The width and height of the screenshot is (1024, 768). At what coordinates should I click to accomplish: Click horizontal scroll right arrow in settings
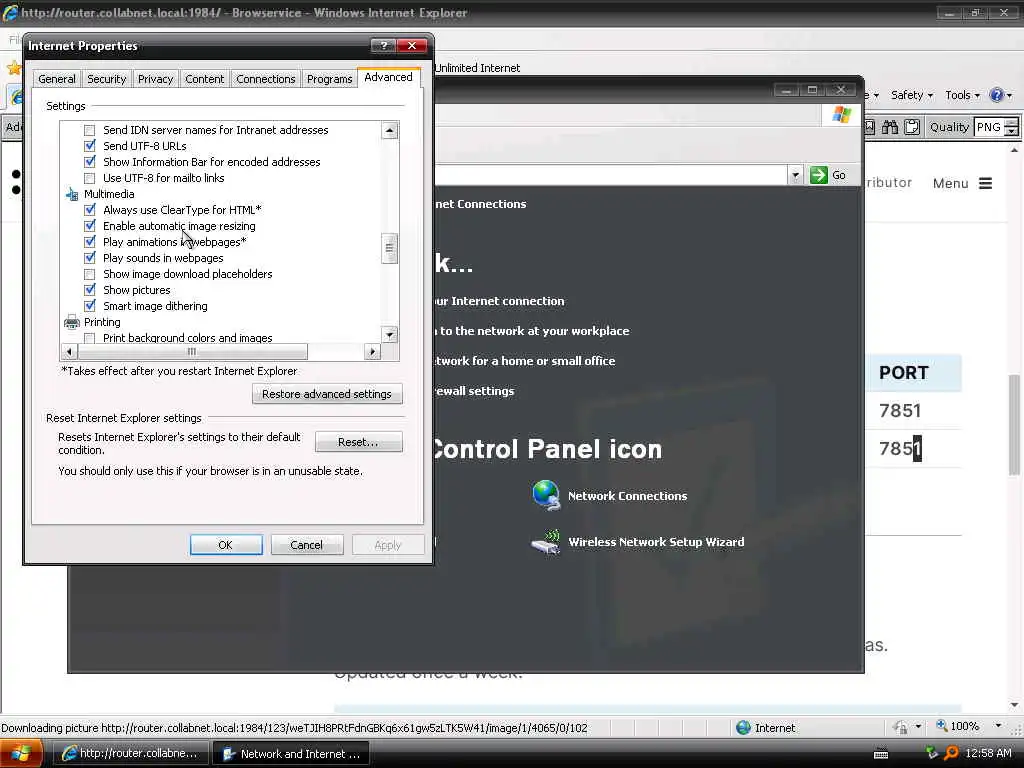pos(372,352)
